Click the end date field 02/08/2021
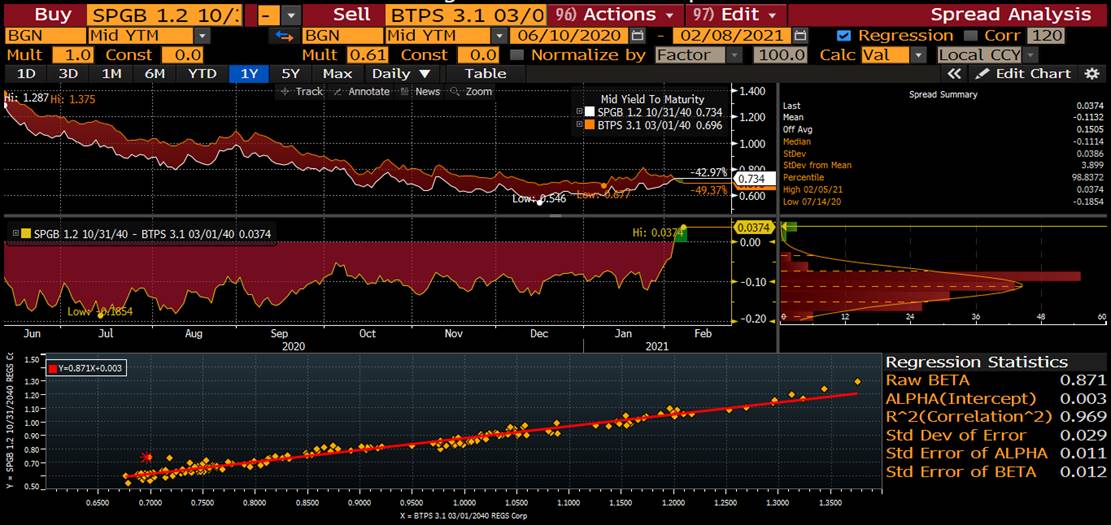Image resolution: width=1111 pixels, height=525 pixels. click(x=732, y=36)
